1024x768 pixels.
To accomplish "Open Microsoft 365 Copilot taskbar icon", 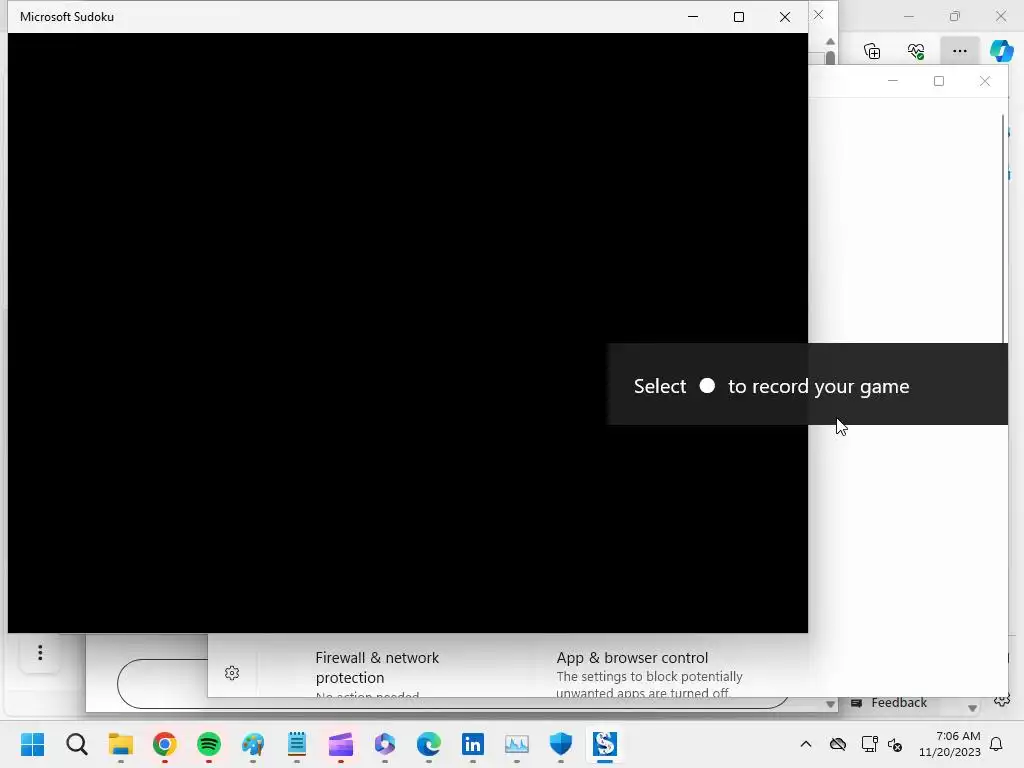I will pyautogui.click(x=385, y=744).
